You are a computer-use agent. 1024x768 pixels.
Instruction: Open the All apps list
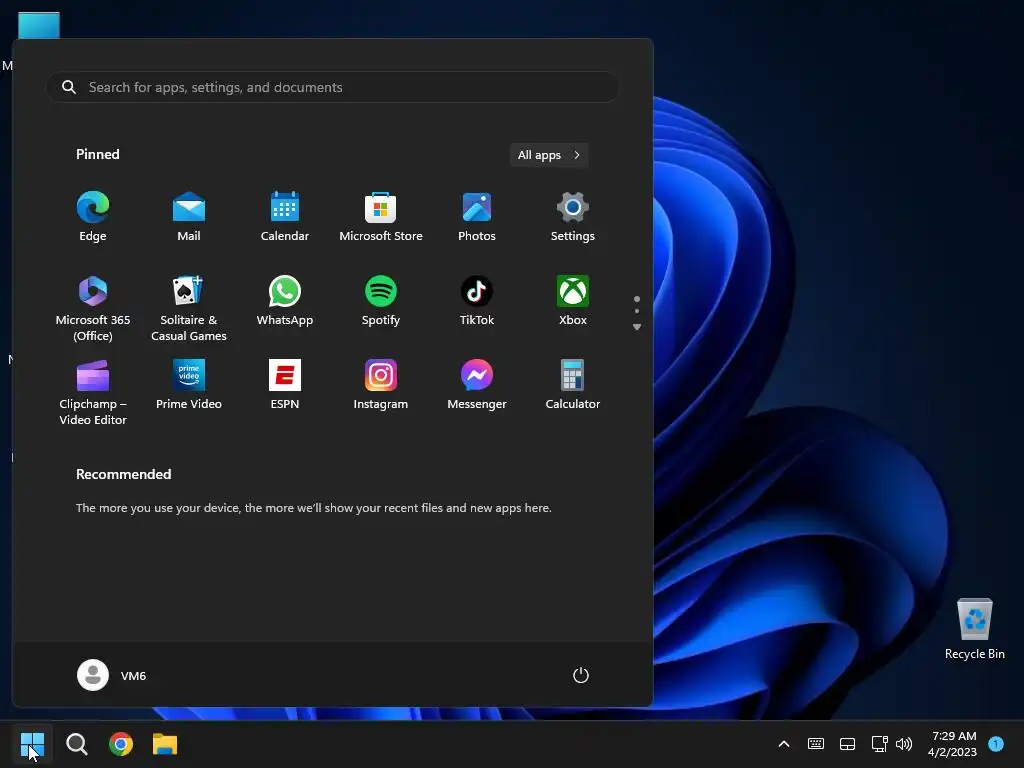click(x=549, y=155)
